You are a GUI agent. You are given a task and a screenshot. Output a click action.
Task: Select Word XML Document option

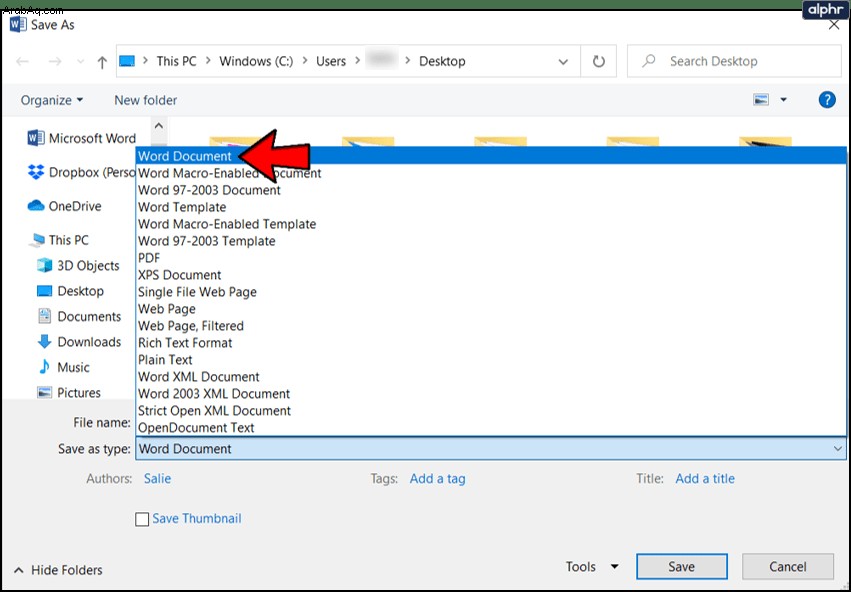point(491,377)
